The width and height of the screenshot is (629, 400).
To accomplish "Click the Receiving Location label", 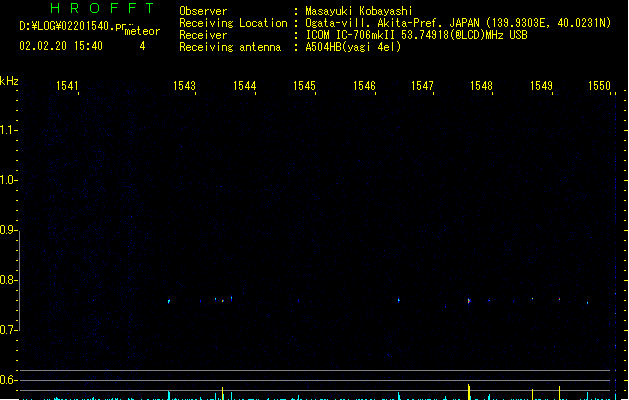I will click(233, 23).
